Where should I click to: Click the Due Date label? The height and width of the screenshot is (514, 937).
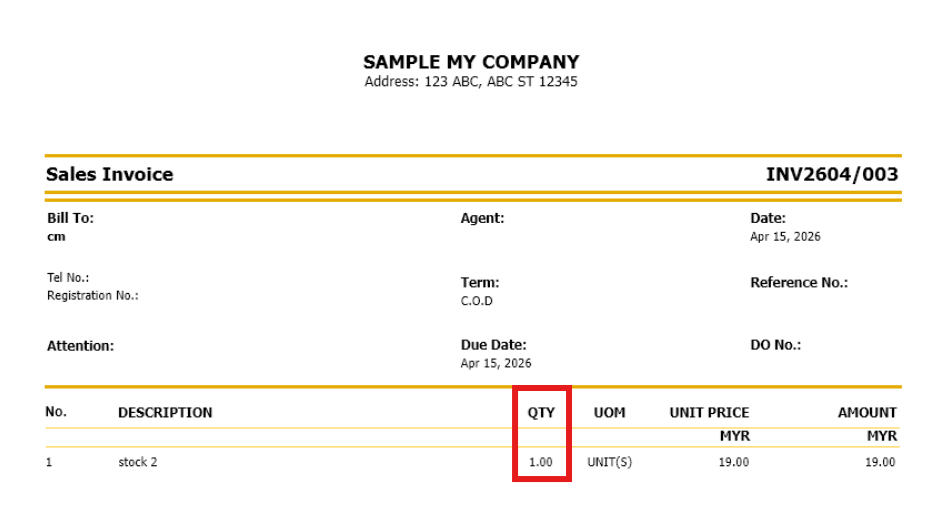pyautogui.click(x=493, y=345)
